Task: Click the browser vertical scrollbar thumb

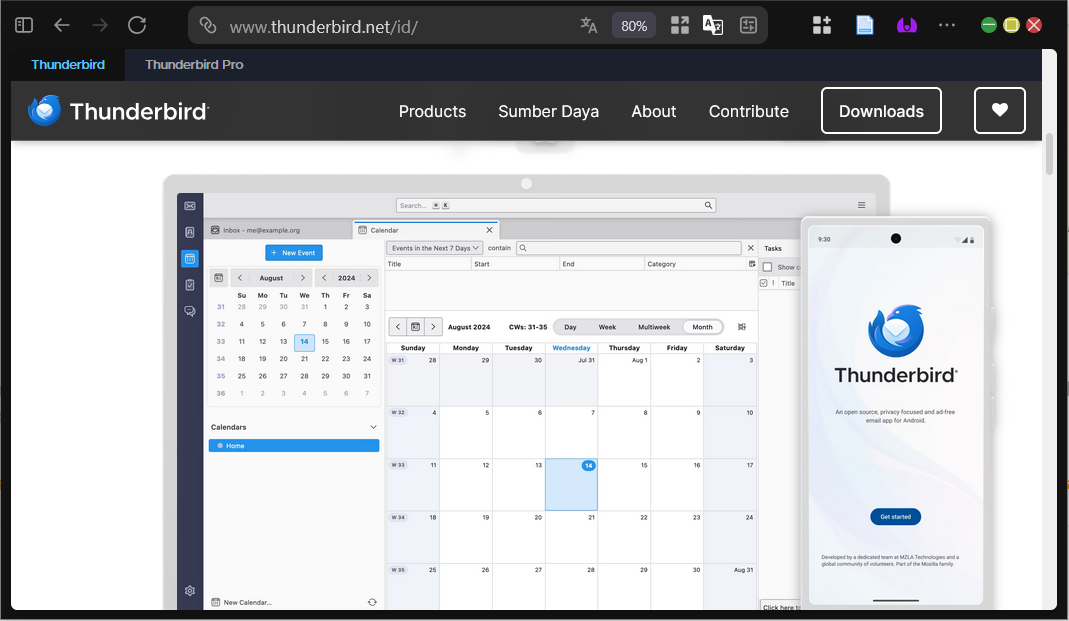Action: click(1049, 153)
